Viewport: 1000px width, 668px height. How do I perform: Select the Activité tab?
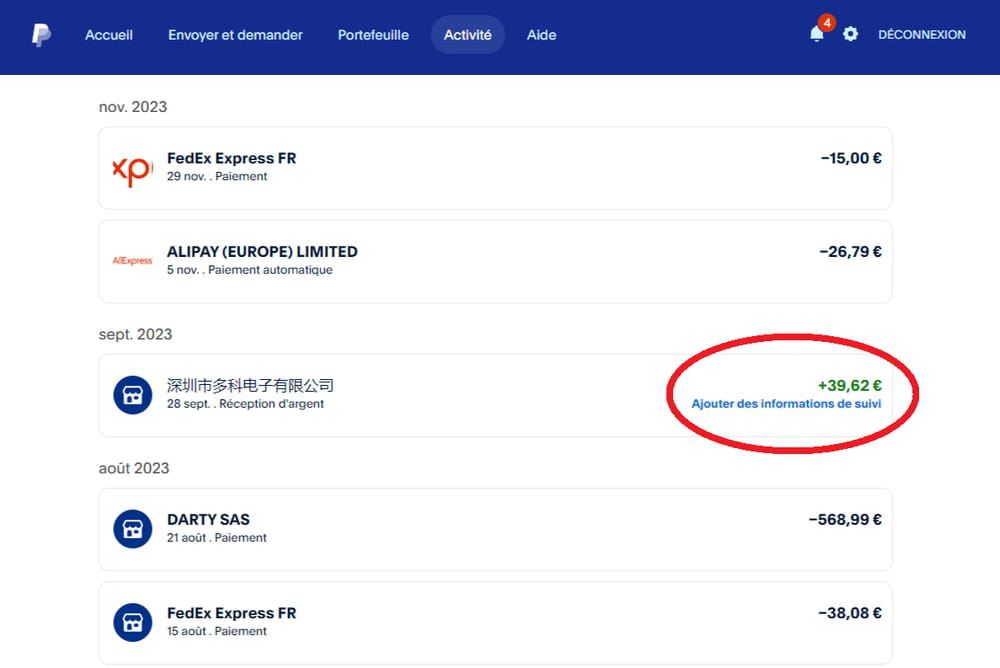click(x=467, y=35)
